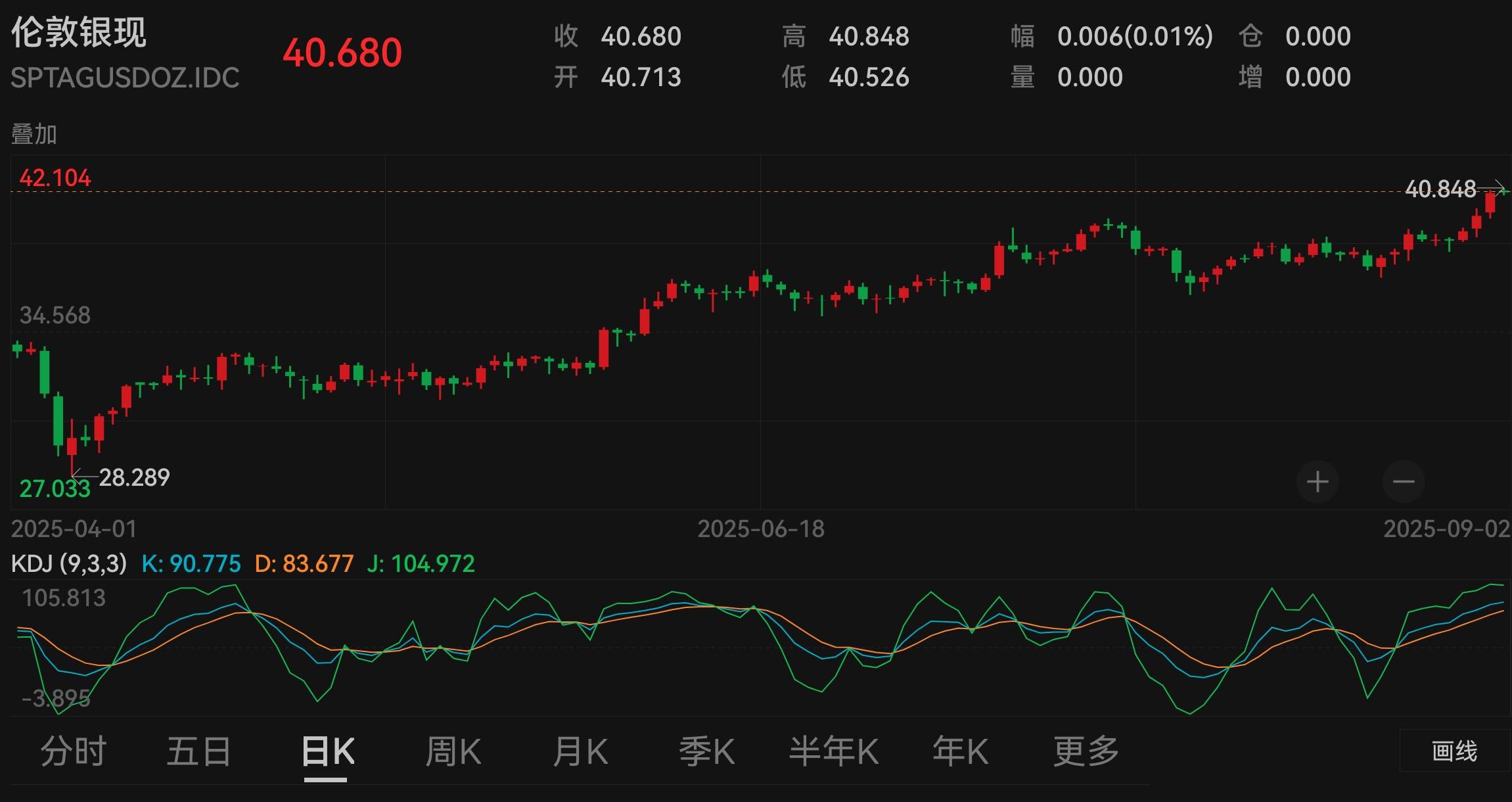Click the 伦敦银现 instrument title

tap(79, 33)
